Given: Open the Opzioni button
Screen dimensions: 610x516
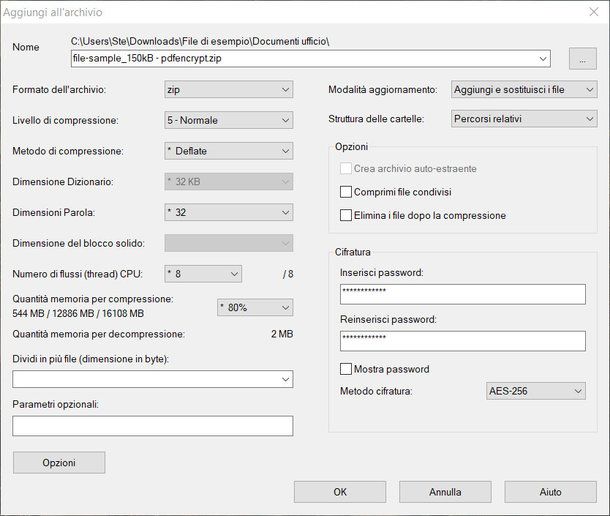Looking at the screenshot, I should 59,463.
